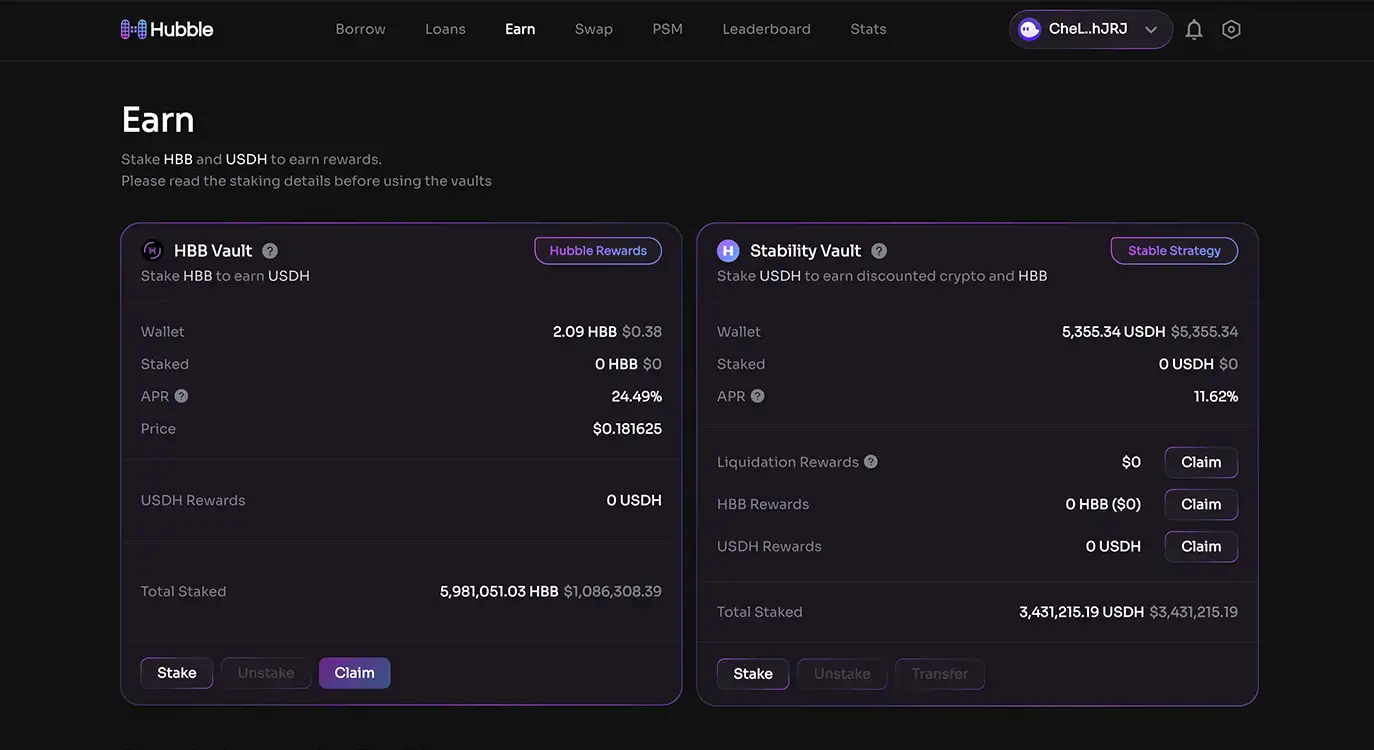Image resolution: width=1374 pixels, height=750 pixels.
Task: Click the Stability Vault APR info icon
Action: [x=758, y=396]
